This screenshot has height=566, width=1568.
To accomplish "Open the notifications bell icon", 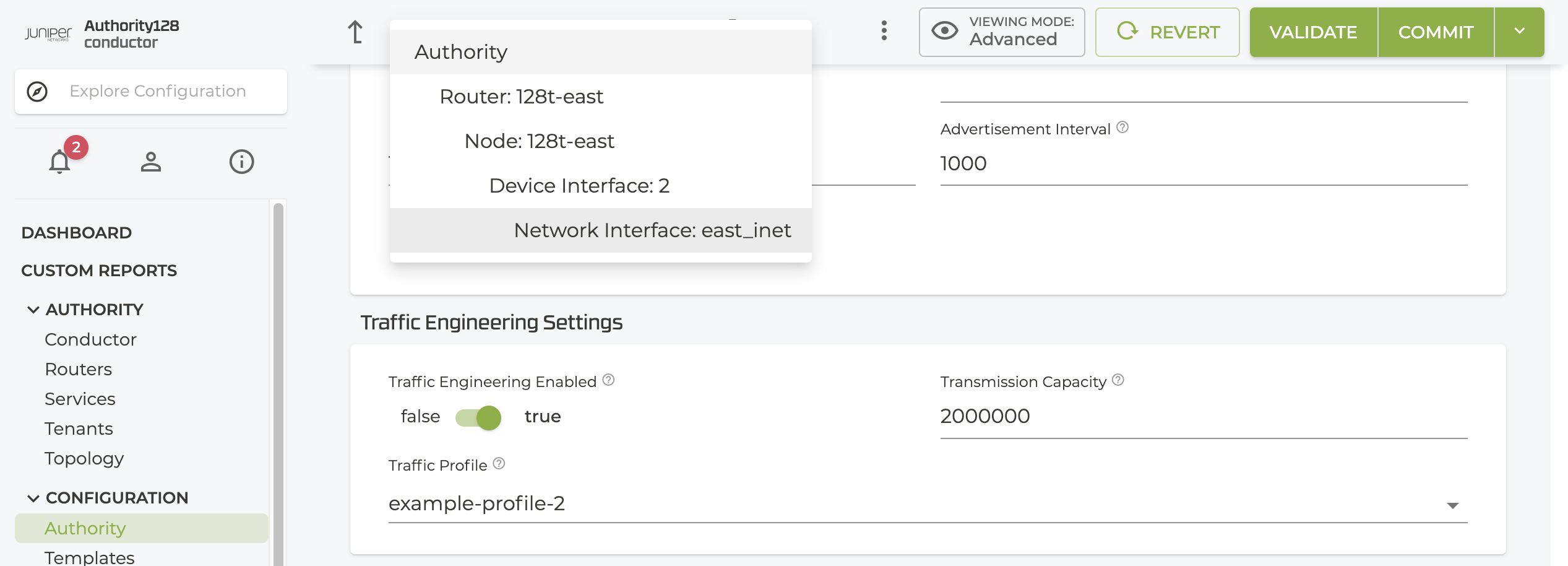I will [x=60, y=162].
